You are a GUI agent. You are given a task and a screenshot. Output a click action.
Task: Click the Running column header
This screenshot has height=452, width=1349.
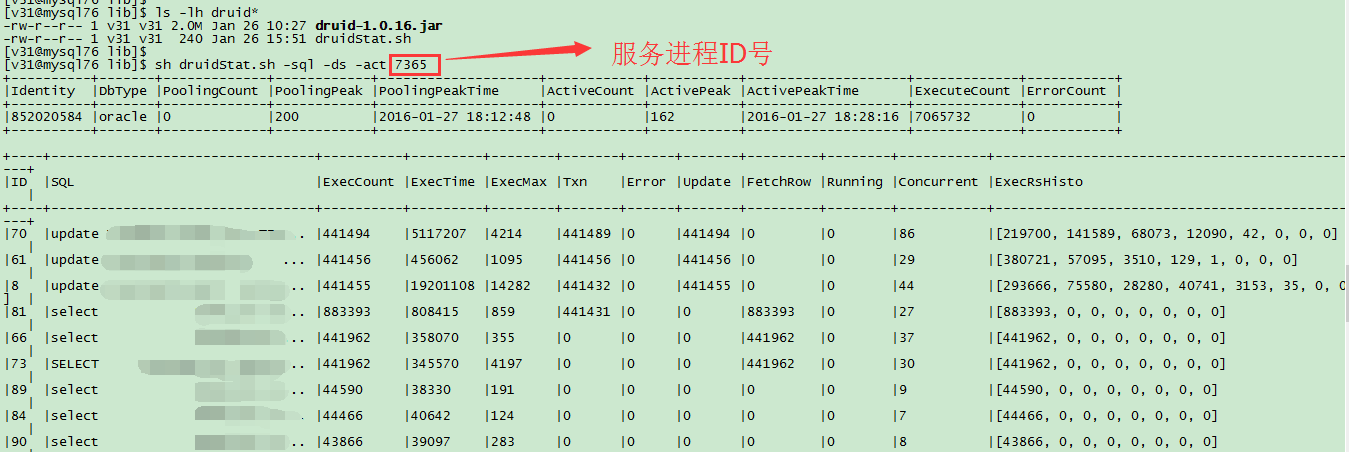click(856, 182)
